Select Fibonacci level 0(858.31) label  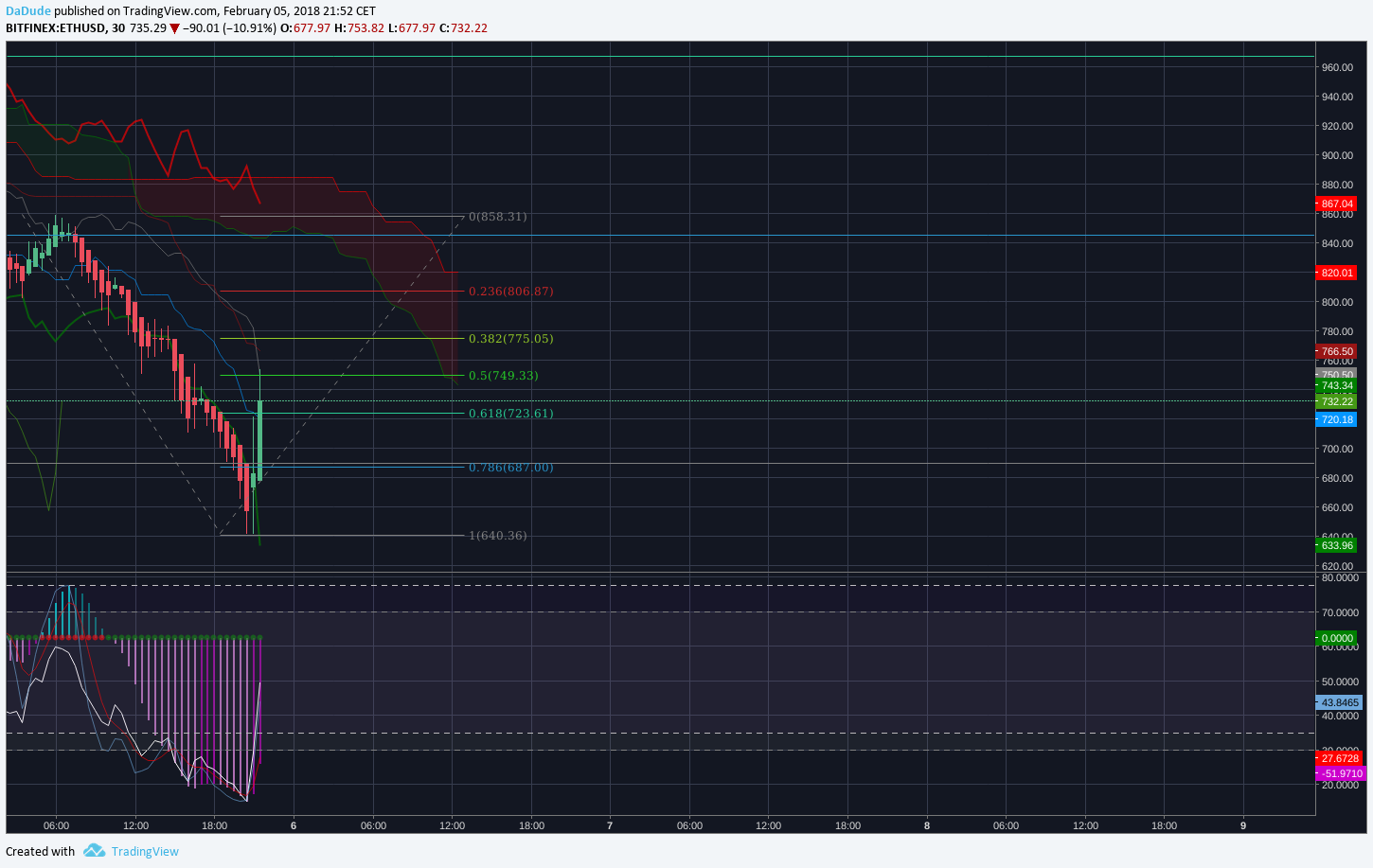click(x=498, y=217)
